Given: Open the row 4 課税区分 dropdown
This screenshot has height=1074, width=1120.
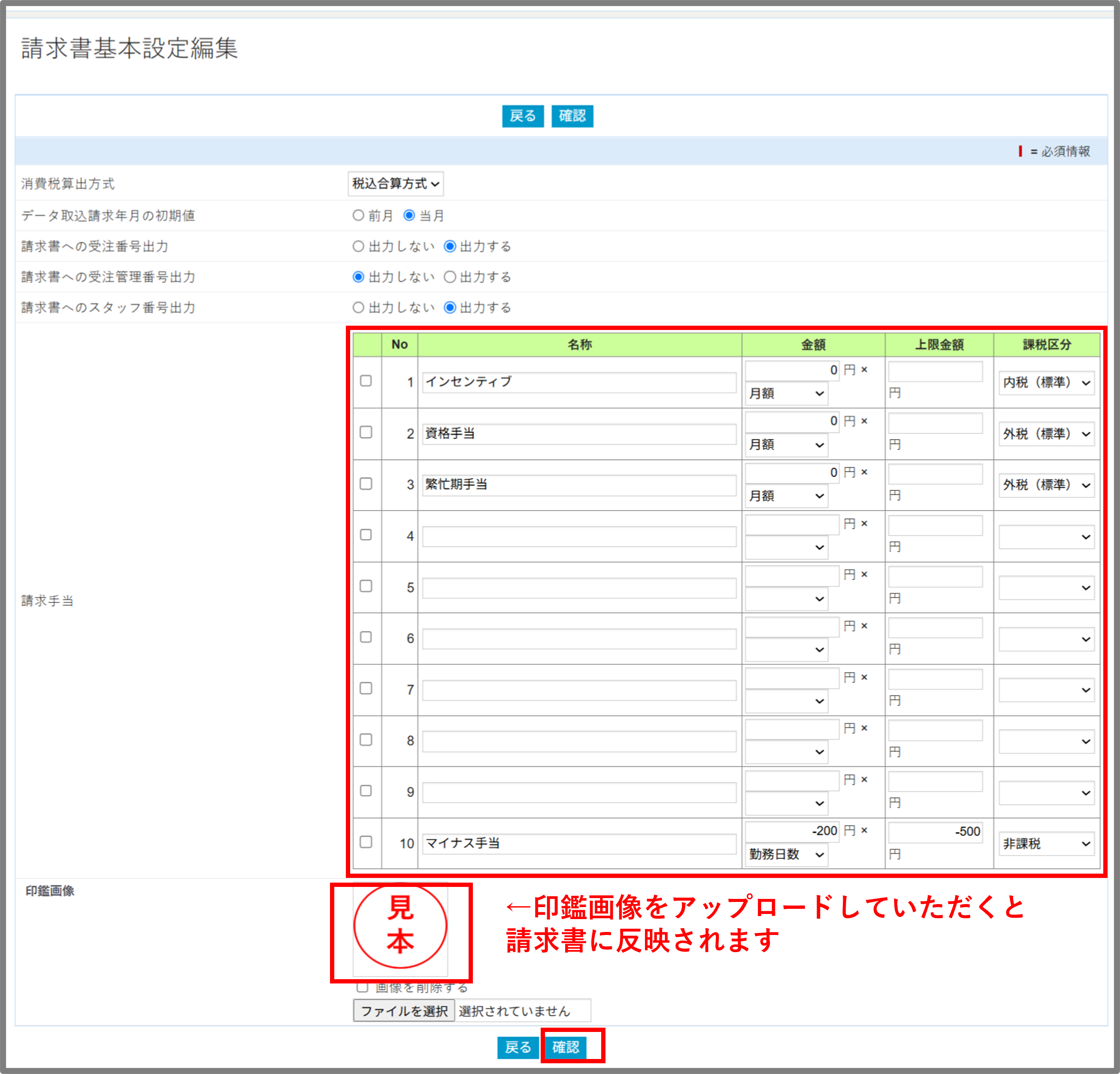Looking at the screenshot, I should 1046,537.
